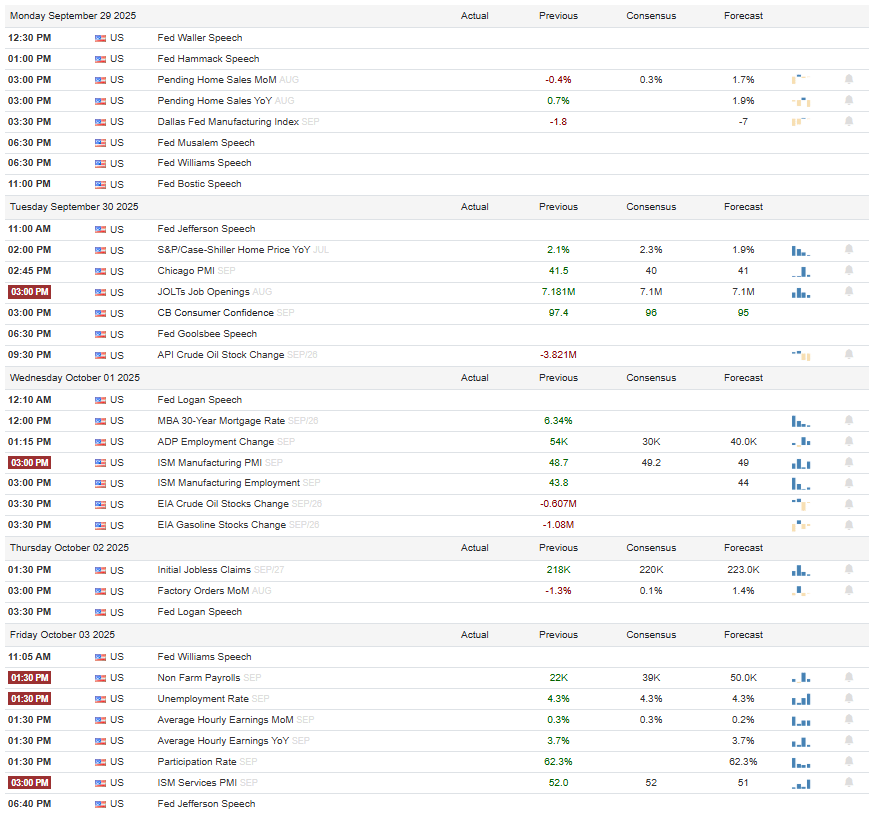This screenshot has width=879, height=814.
Task: Enable bell alert for Initial Jobless Claims
Action: coord(849,570)
